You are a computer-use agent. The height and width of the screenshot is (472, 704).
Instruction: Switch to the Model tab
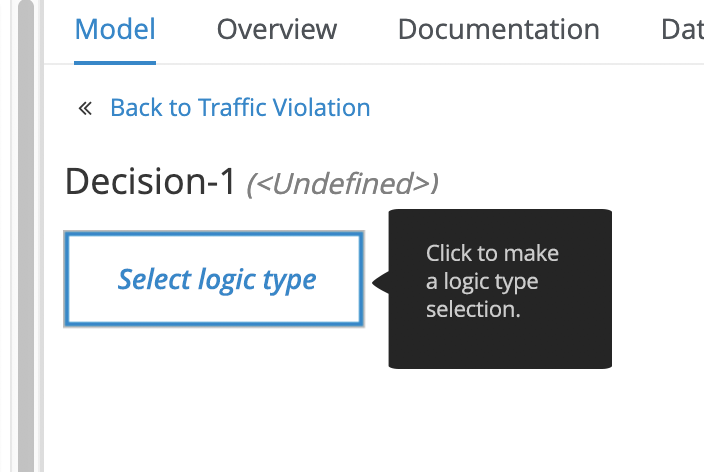(115, 30)
